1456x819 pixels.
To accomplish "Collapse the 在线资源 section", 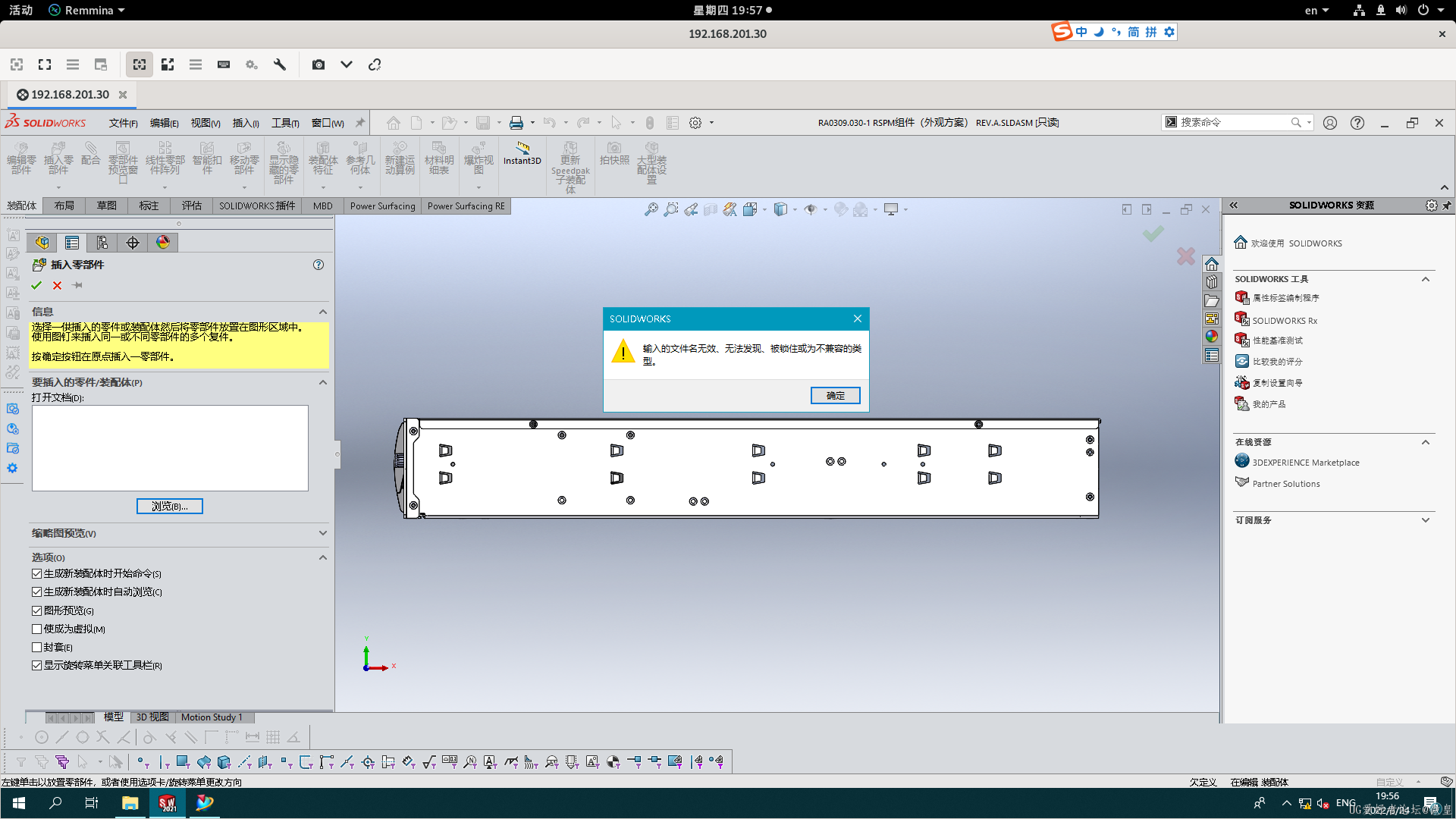I will [x=1426, y=442].
